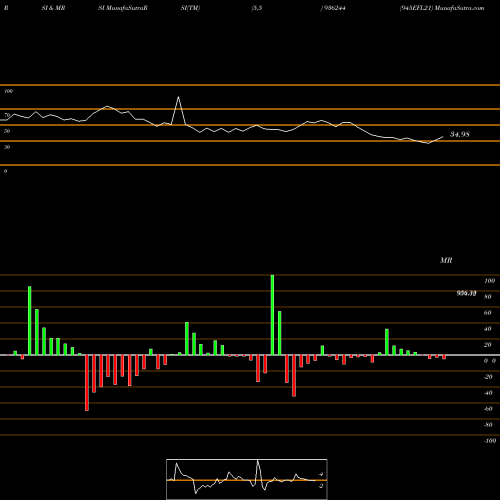Click the RSI value label 34.98
Image resolution: width=500 pixels, height=500 pixels.
(460, 134)
